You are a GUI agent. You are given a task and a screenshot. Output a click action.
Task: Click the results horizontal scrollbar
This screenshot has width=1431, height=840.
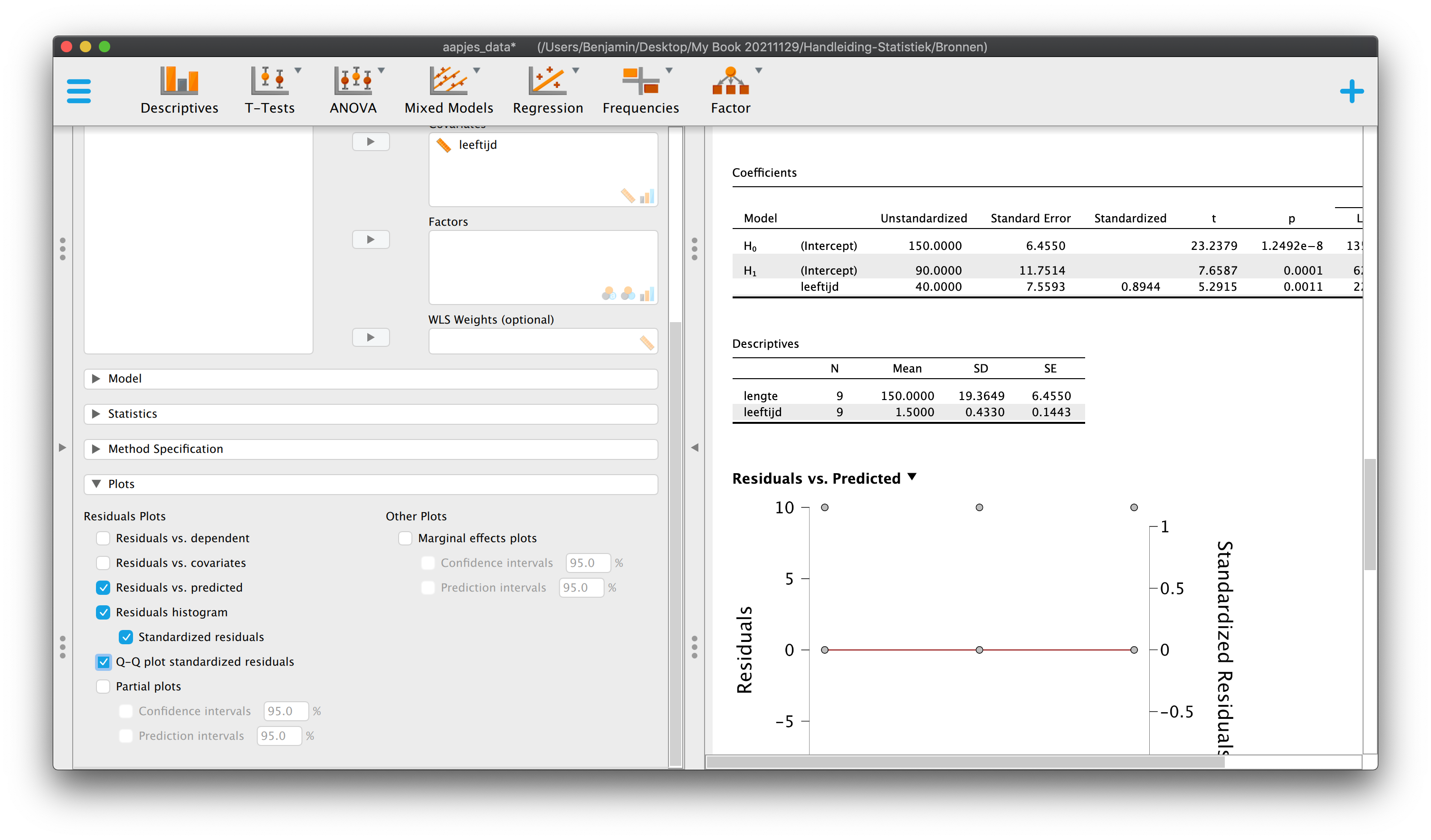point(965,762)
